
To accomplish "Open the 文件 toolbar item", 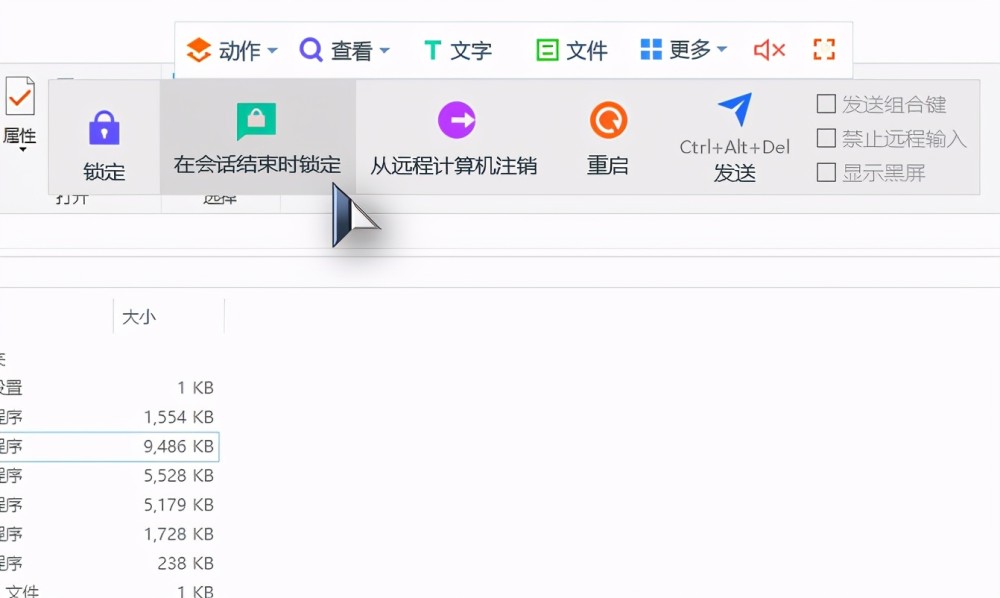I will coord(572,50).
